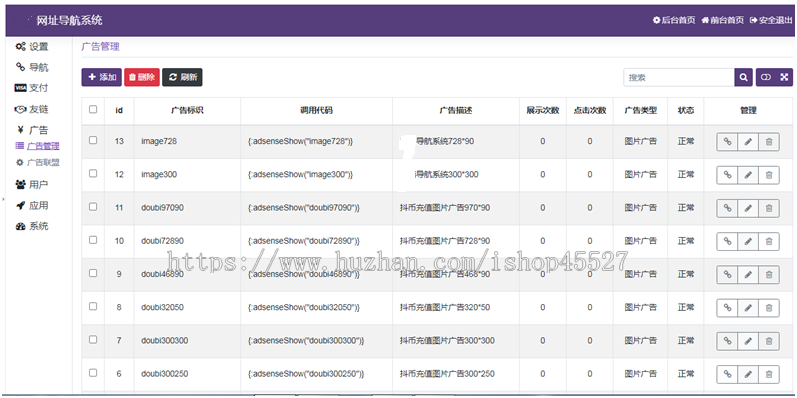Delete image728 ad using trash icon
The image size is (797, 398).
coord(769,142)
